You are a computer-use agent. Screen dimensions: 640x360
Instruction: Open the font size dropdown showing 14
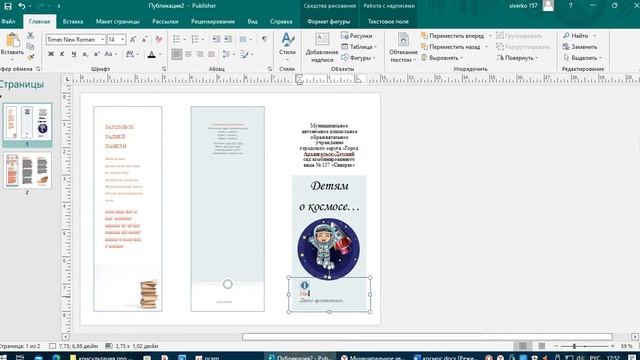coord(122,40)
